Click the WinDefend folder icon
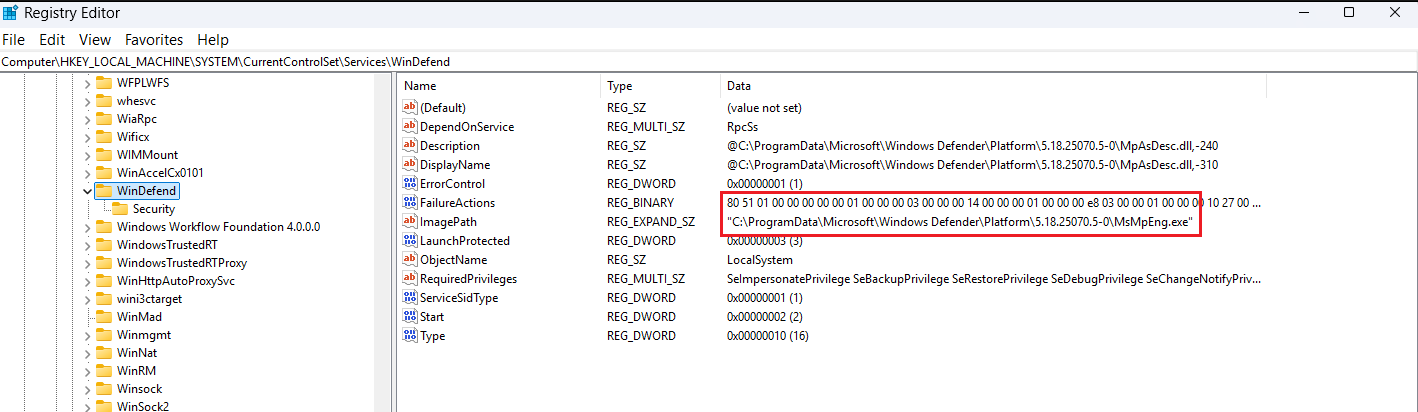This screenshot has height=412, width=1418. (x=104, y=191)
